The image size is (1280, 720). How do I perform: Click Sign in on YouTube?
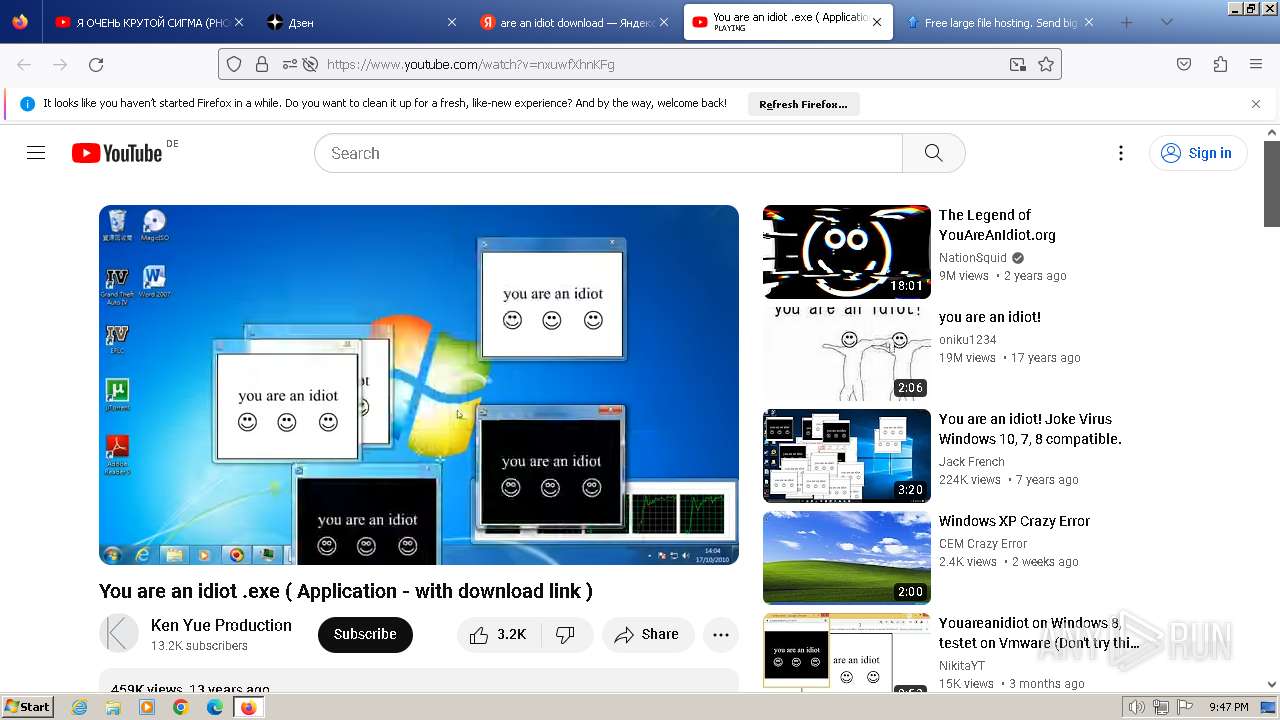(1198, 153)
